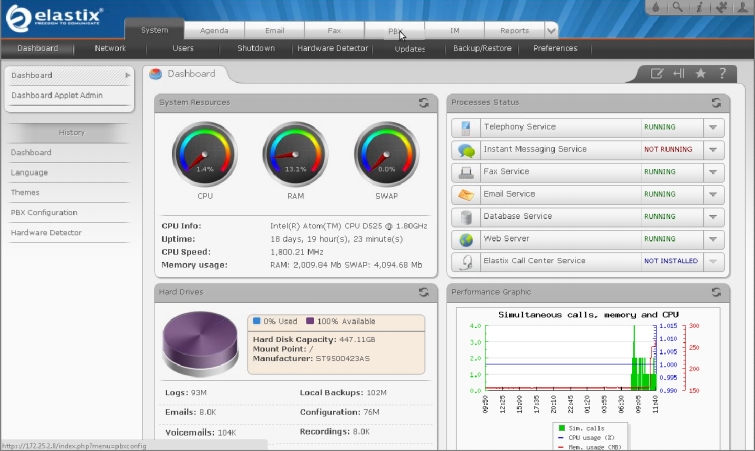Open the color theme droplet icon

pyautogui.click(x=657, y=8)
